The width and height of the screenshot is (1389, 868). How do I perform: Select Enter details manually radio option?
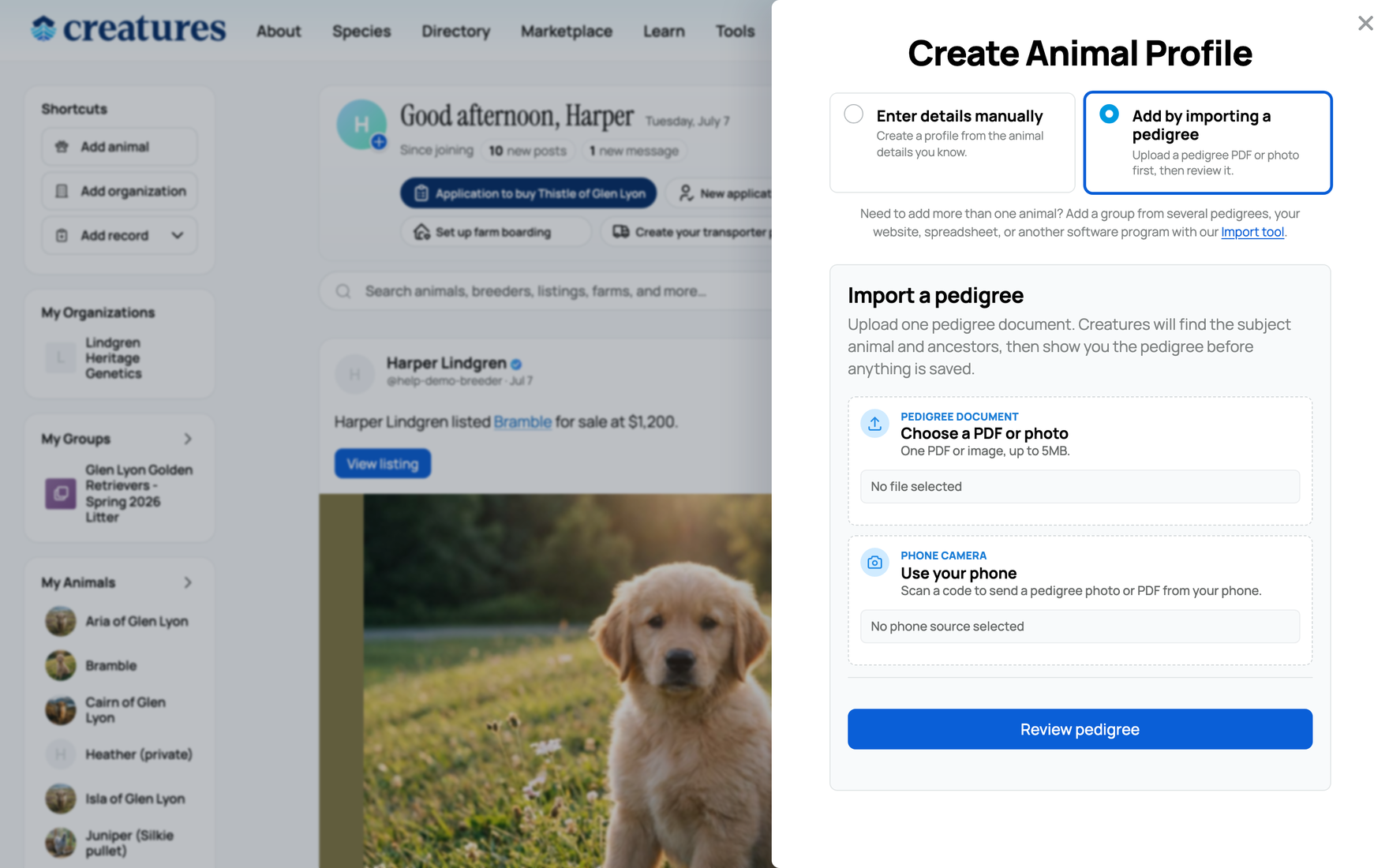[x=853, y=114]
